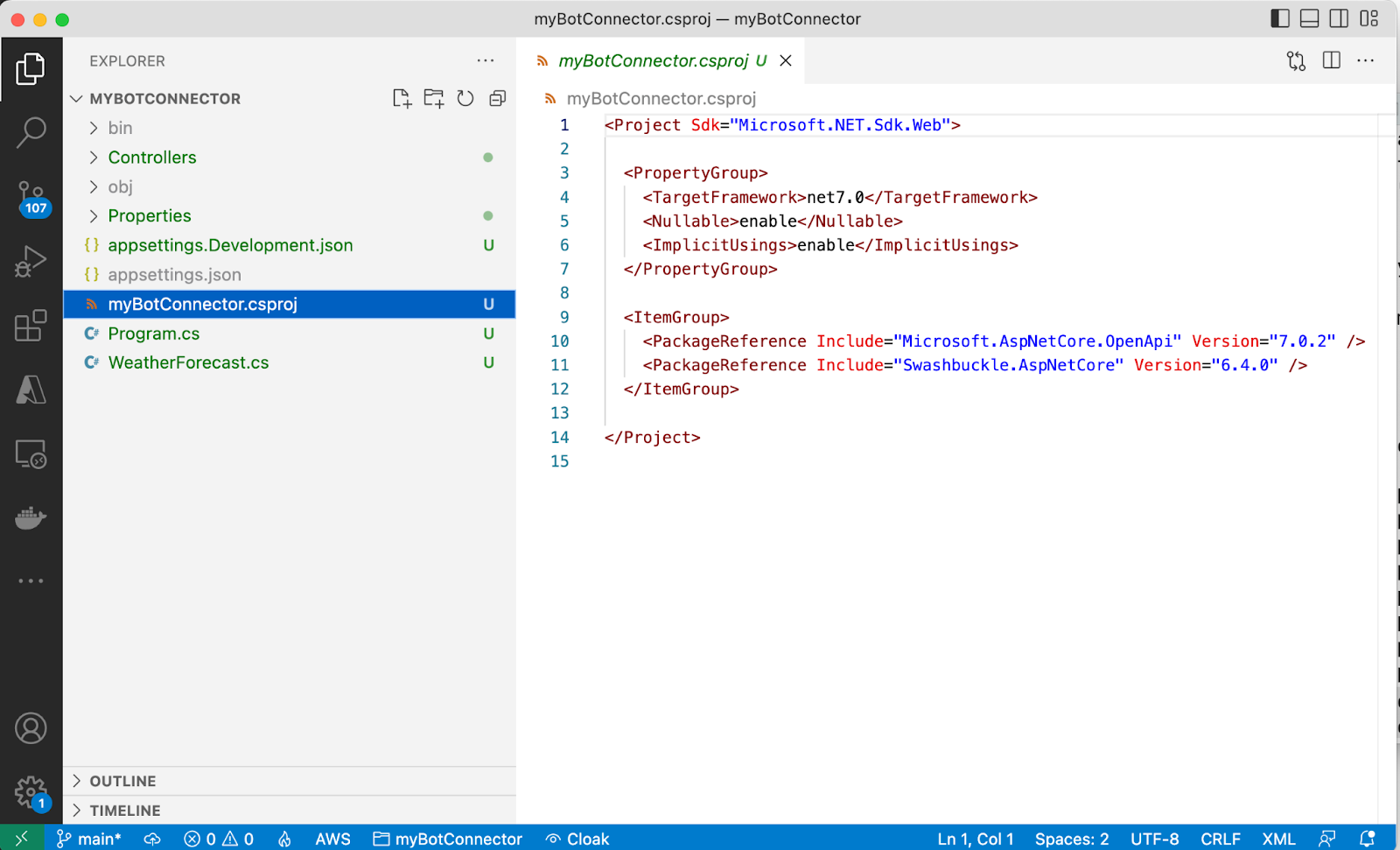Screen dimensions: 1400x850
Task: Click myBotConnector.csproj breadcrumb
Action: [661, 98]
